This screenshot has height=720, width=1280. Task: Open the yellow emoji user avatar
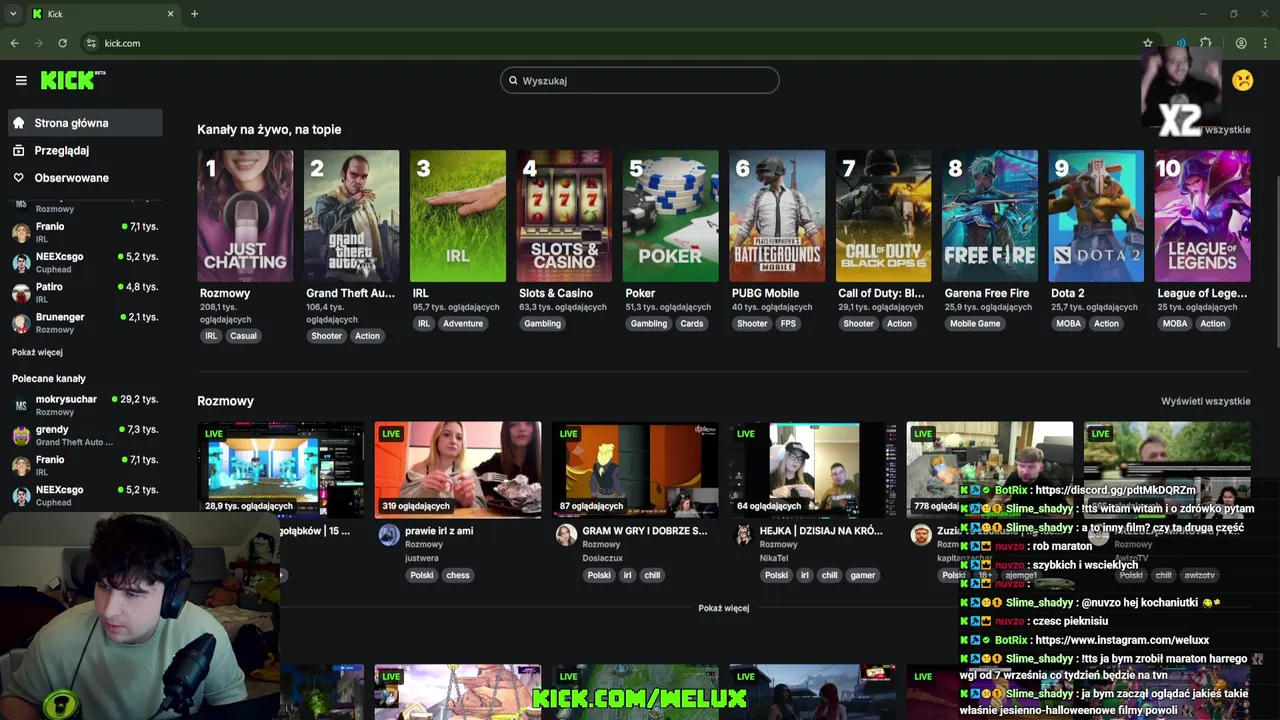click(x=1243, y=80)
